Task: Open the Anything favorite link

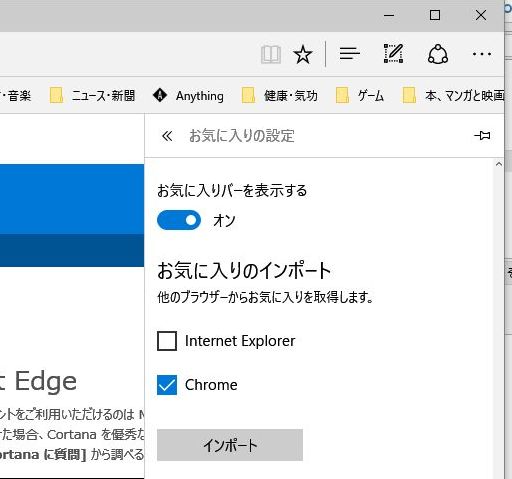Action: point(188,96)
